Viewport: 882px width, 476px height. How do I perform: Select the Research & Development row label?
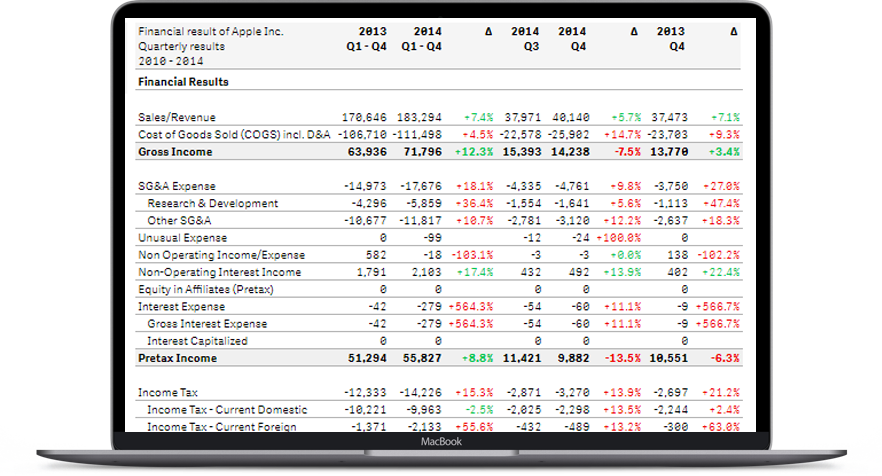coord(213,203)
